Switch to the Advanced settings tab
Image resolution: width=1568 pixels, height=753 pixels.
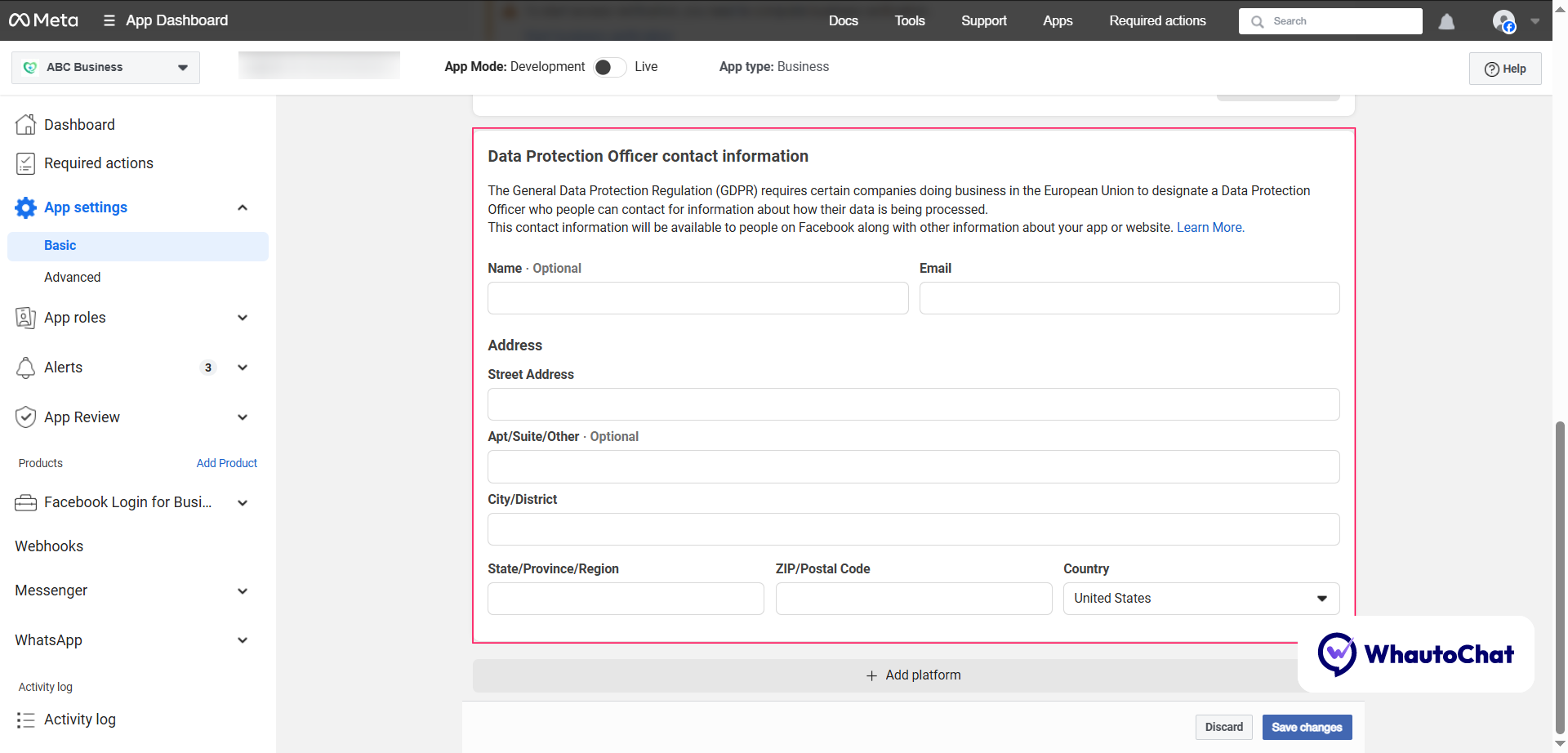(x=73, y=277)
